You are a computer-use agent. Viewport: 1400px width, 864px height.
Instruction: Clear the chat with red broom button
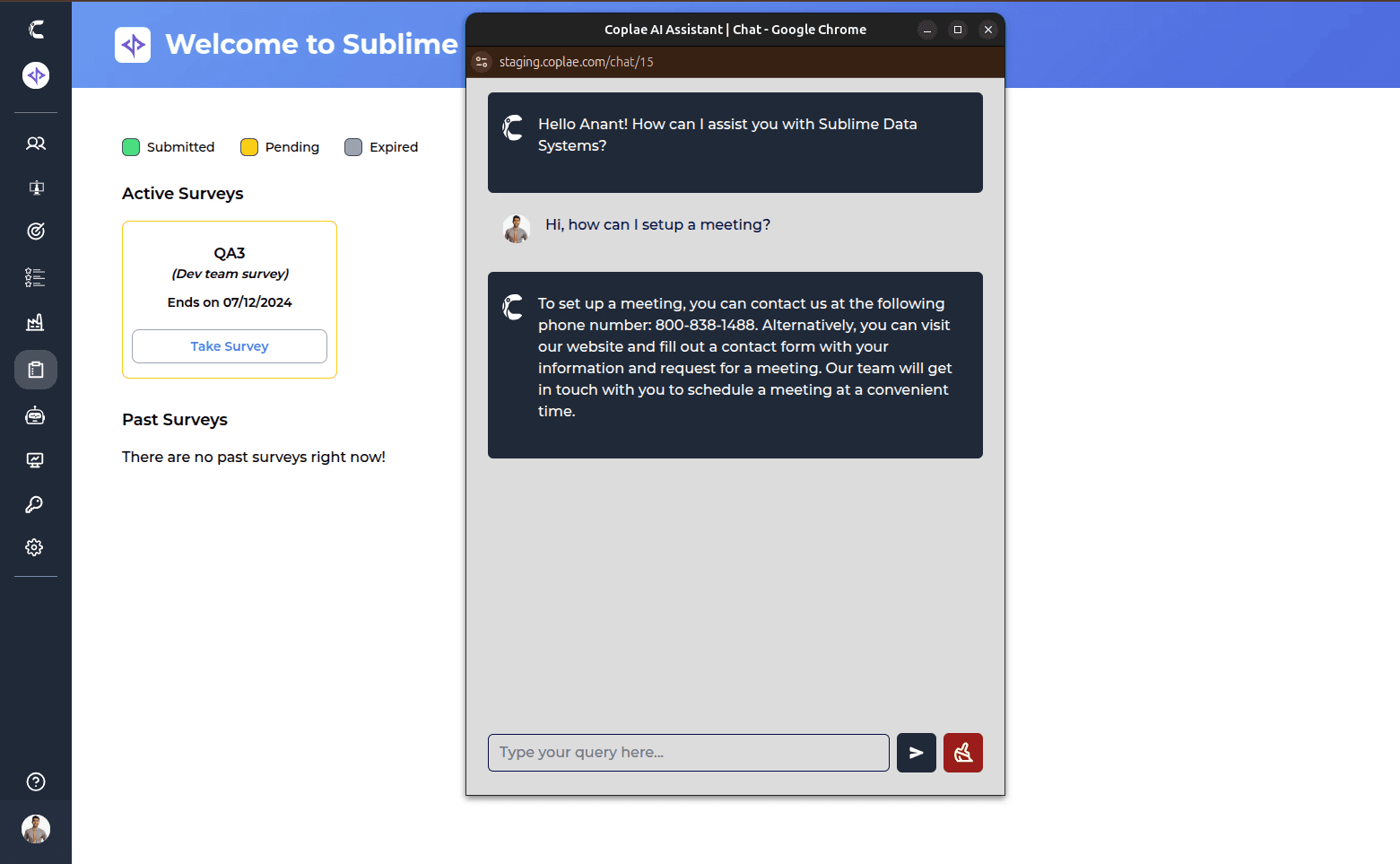[x=963, y=753]
